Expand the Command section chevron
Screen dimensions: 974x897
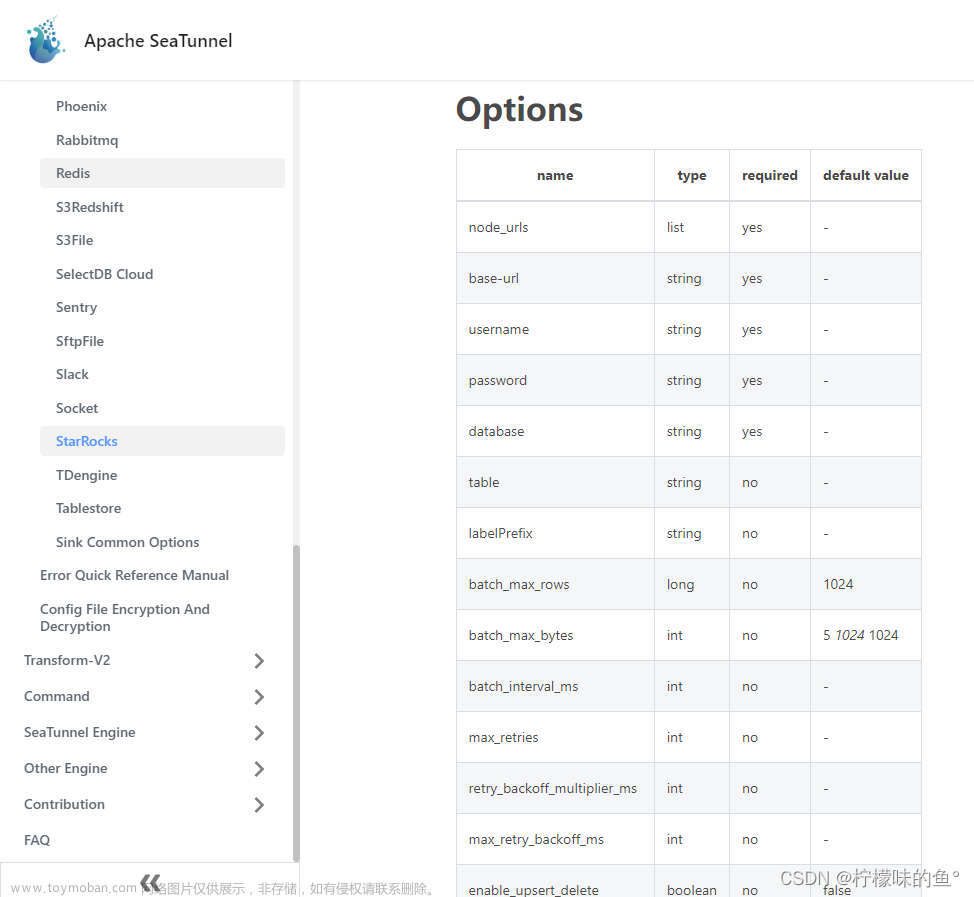(x=259, y=697)
